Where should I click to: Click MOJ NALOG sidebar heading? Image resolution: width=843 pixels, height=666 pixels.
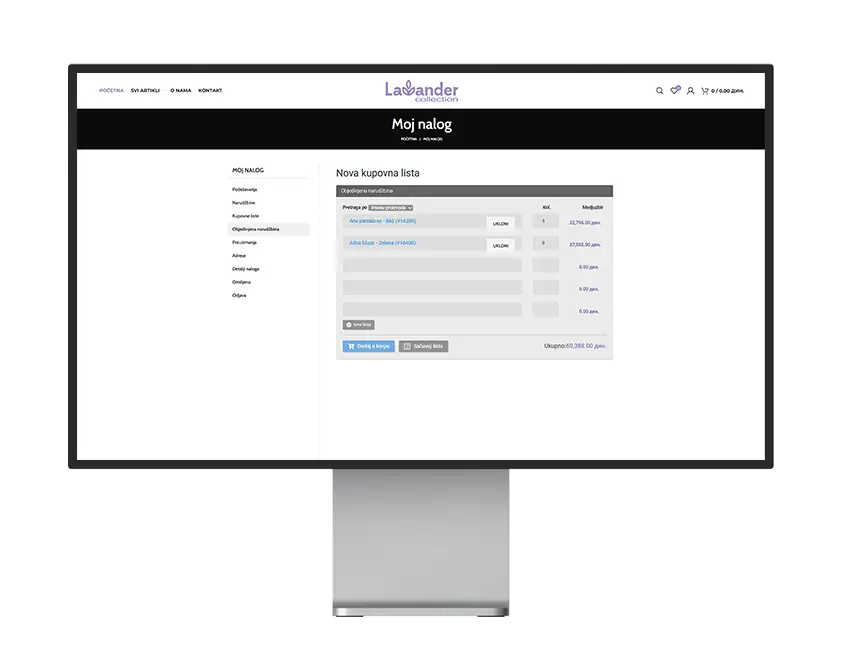click(248, 170)
